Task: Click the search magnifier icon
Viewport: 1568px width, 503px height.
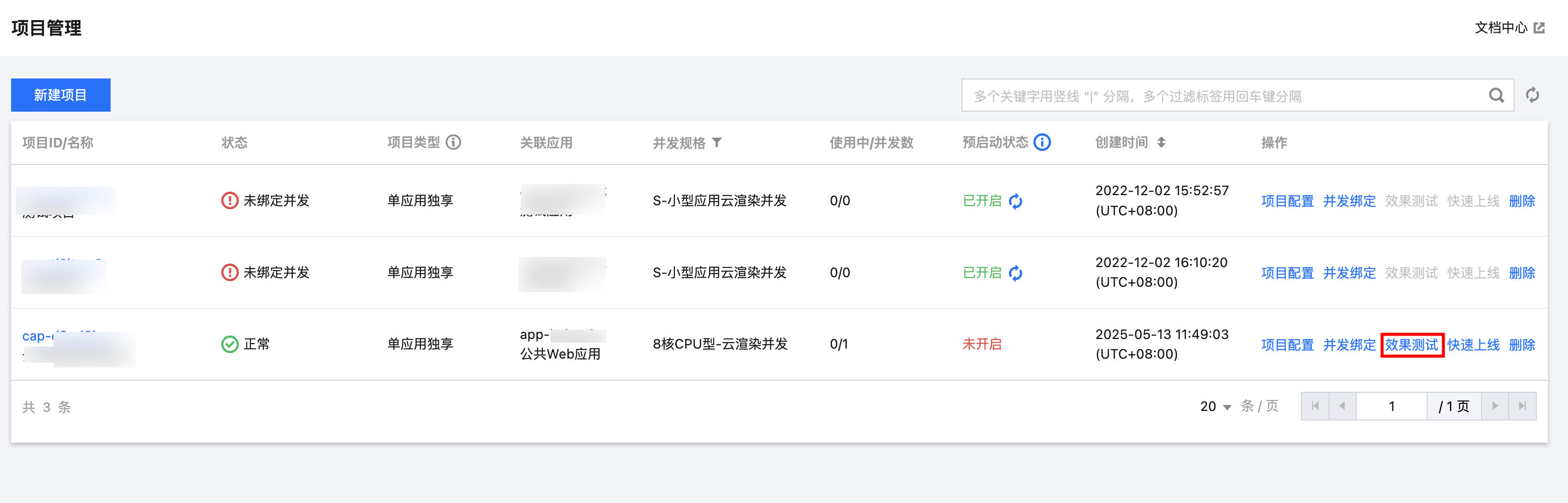Action: coord(1496,95)
